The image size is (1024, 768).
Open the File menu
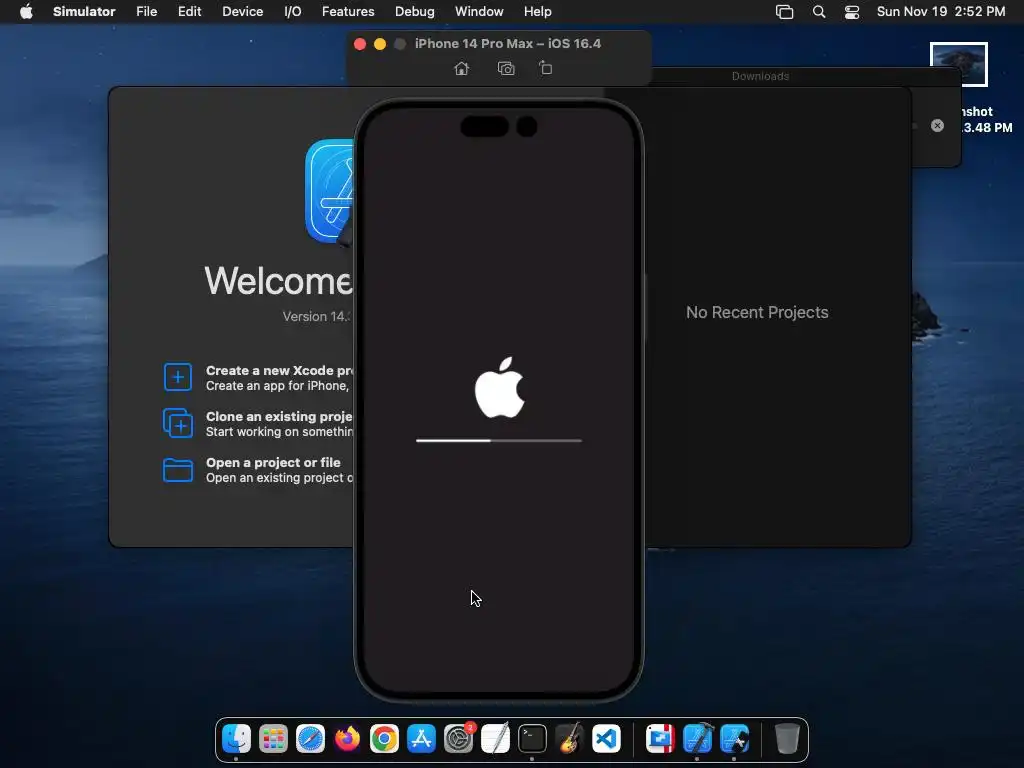[x=146, y=12]
